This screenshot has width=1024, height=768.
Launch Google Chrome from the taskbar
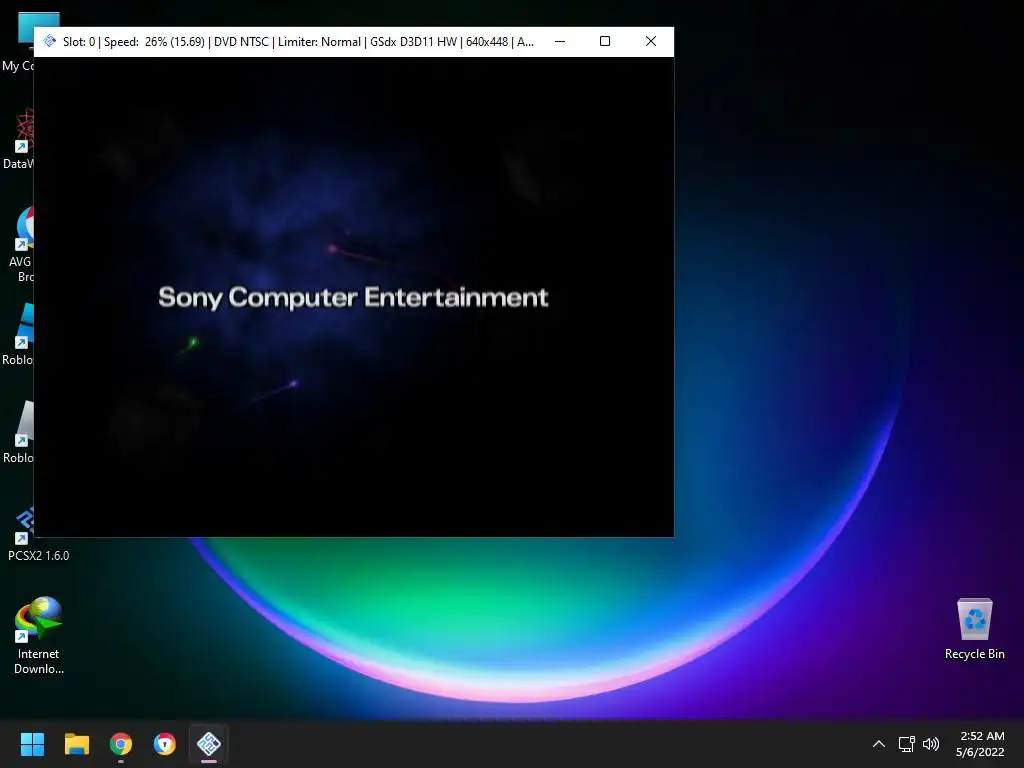(121, 744)
